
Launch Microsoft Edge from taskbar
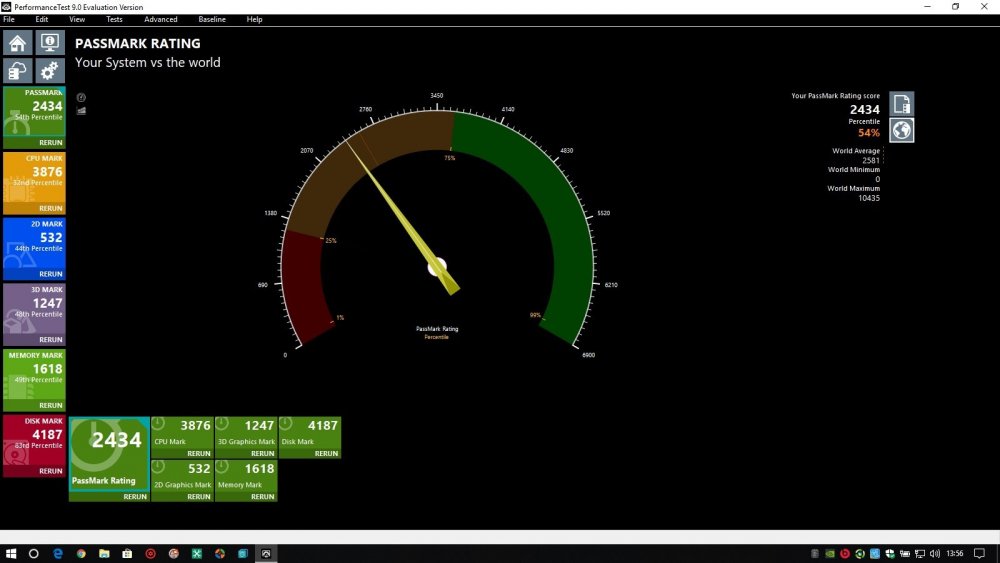[58, 553]
